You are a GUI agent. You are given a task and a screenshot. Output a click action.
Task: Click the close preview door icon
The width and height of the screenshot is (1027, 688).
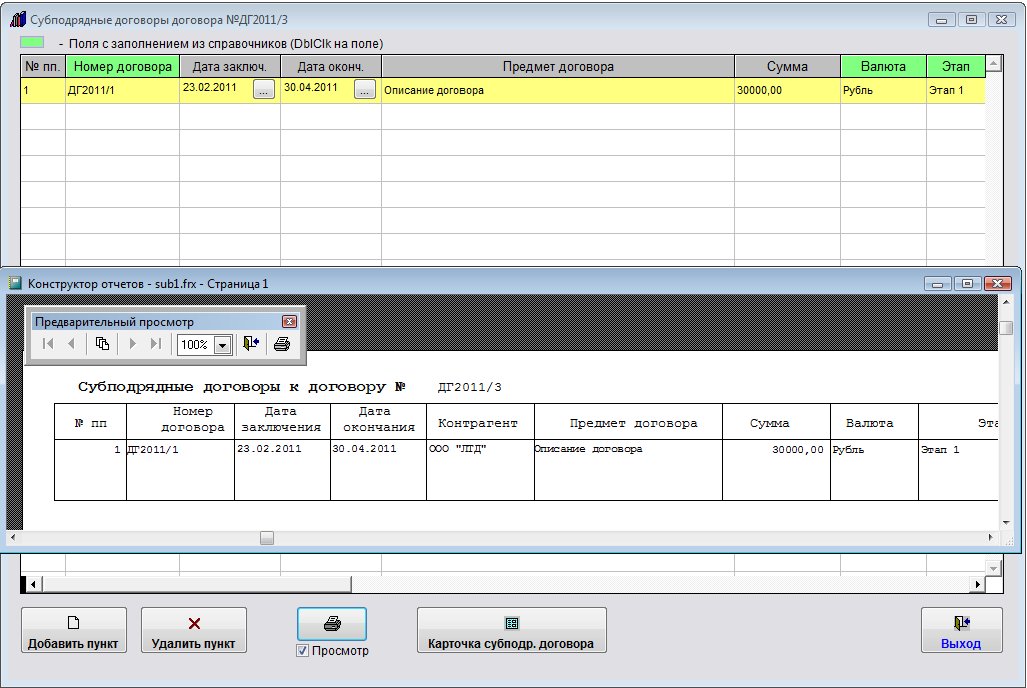[250, 344]
